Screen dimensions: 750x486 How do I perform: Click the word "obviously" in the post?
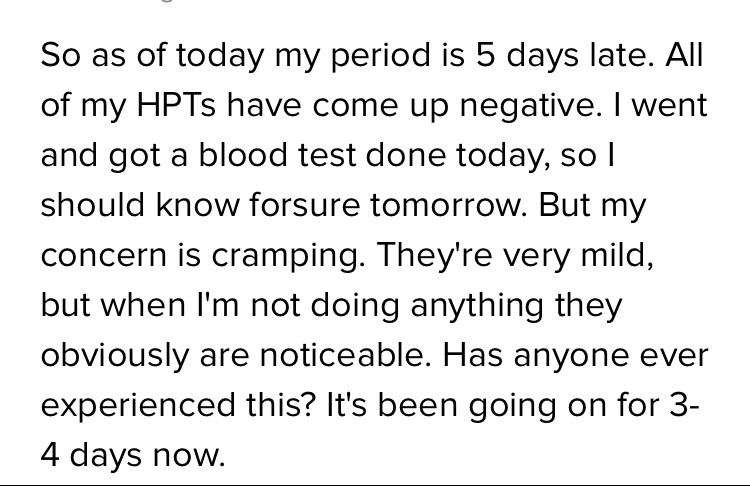pos(115,356)
